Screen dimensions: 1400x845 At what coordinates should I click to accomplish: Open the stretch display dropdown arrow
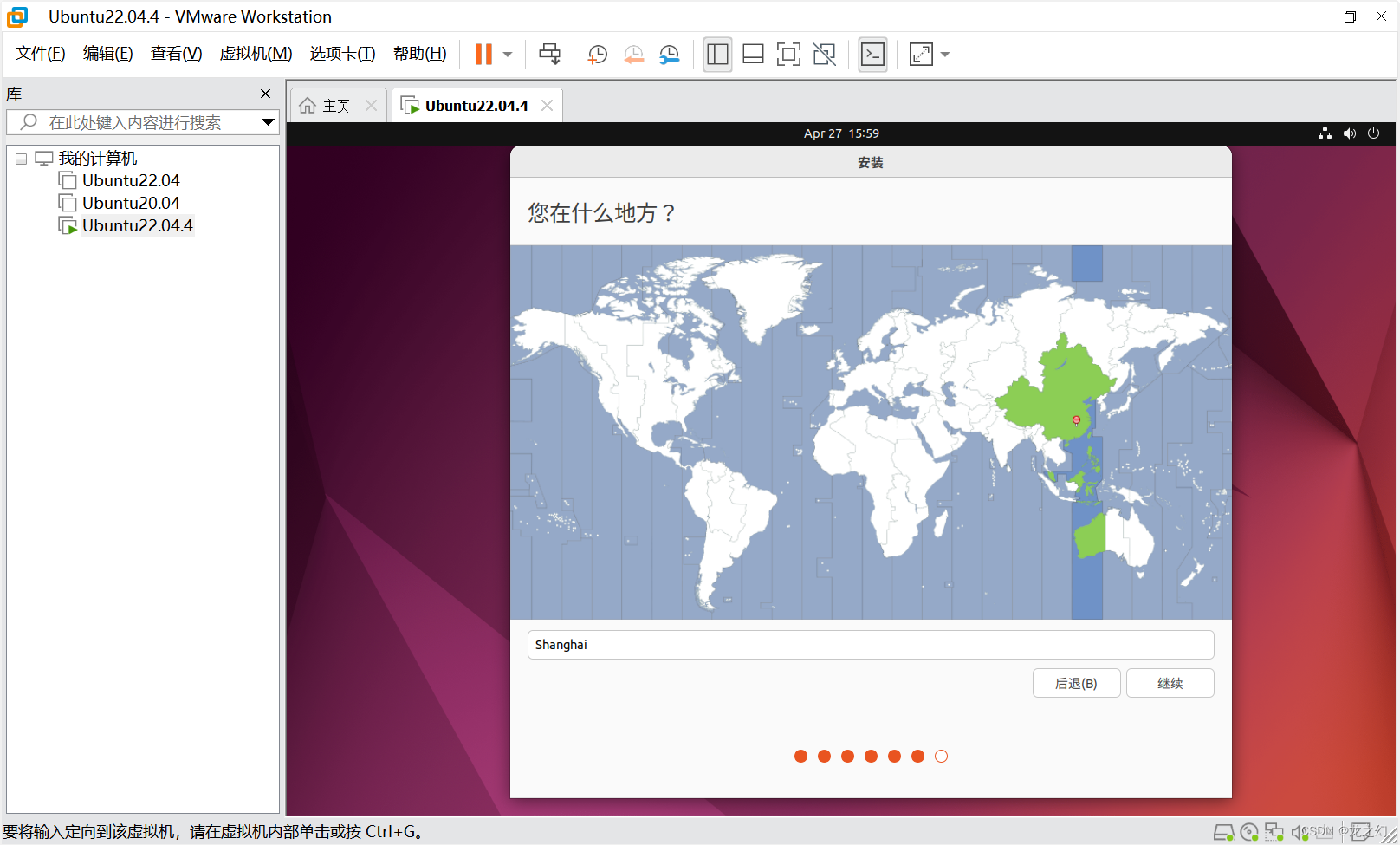coord(945,54)
